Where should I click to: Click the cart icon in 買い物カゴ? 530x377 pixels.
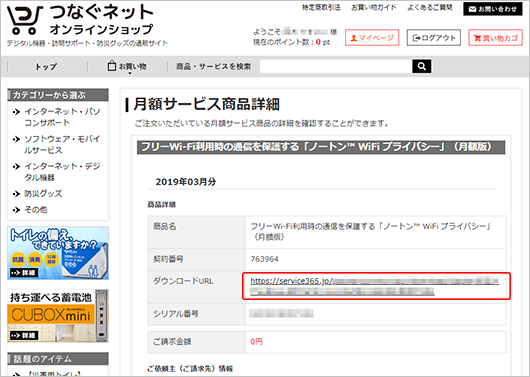point(477,38)
